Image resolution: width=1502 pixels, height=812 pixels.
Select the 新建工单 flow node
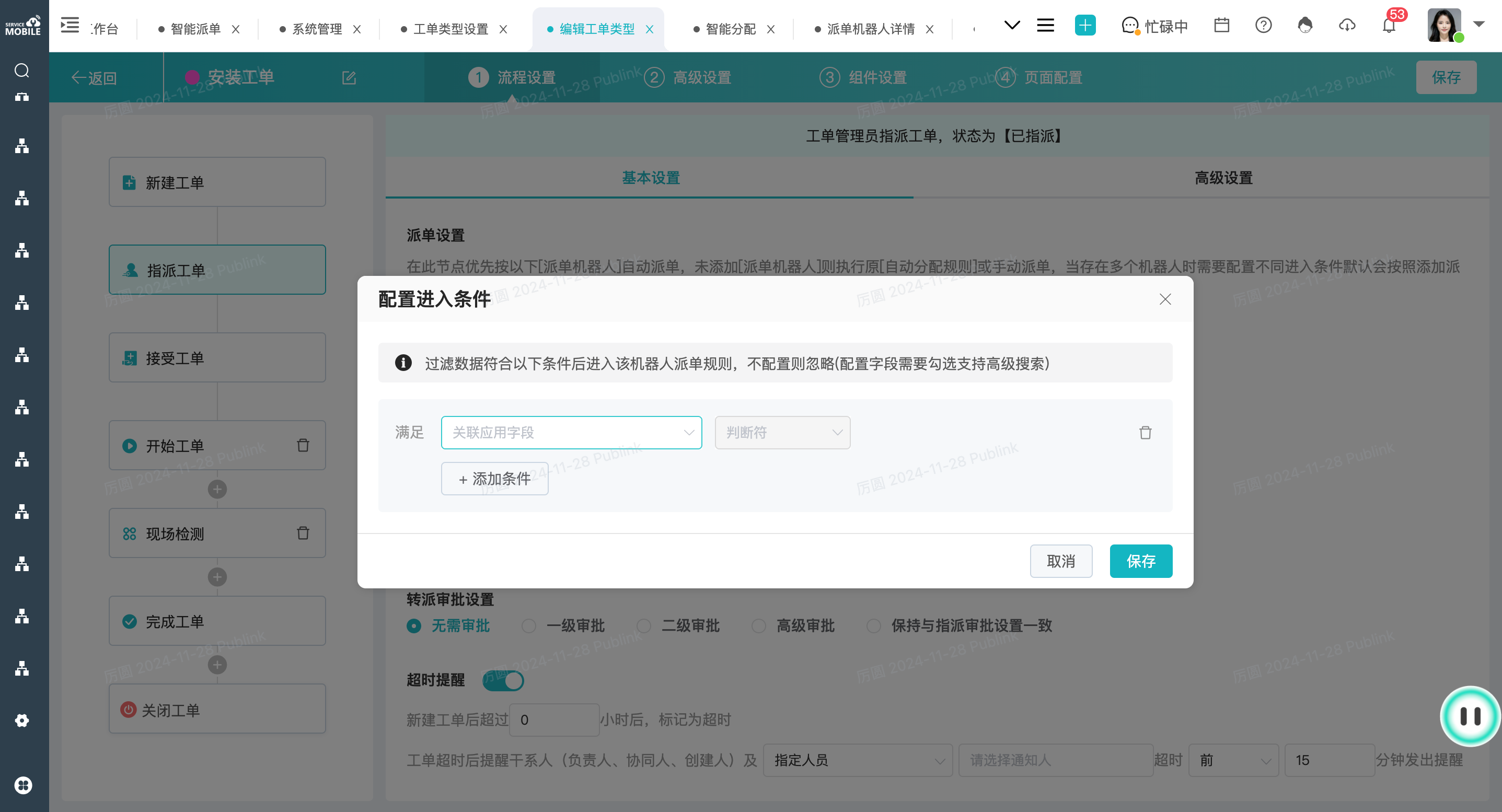[x=217, y=182]
